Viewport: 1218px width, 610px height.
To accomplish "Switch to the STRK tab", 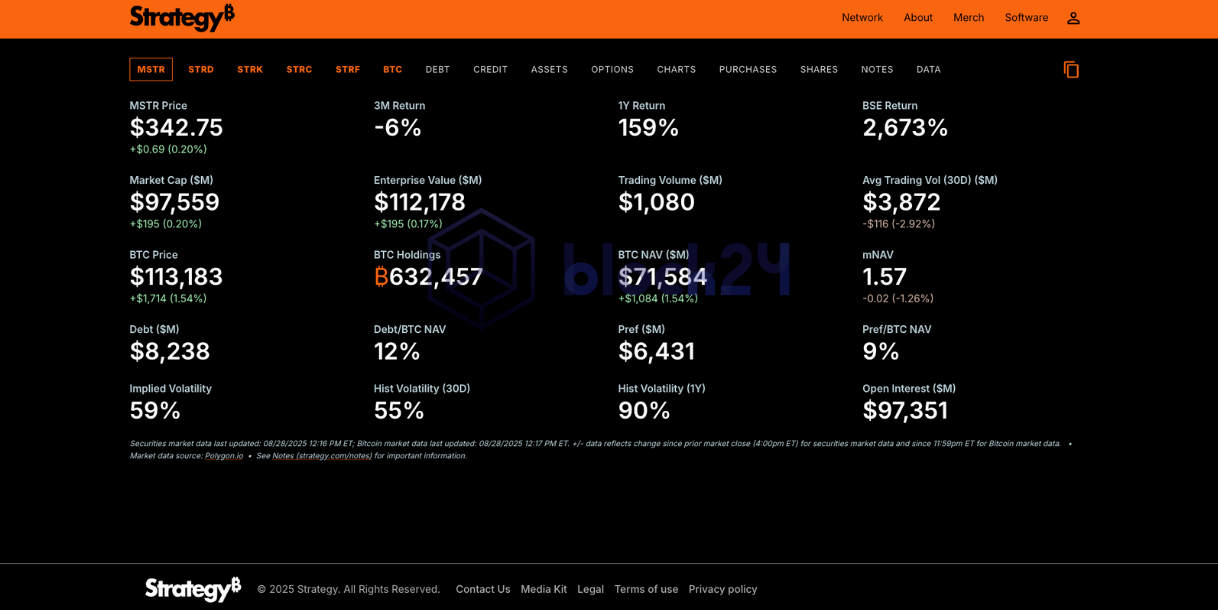I will tap(250, 69).
